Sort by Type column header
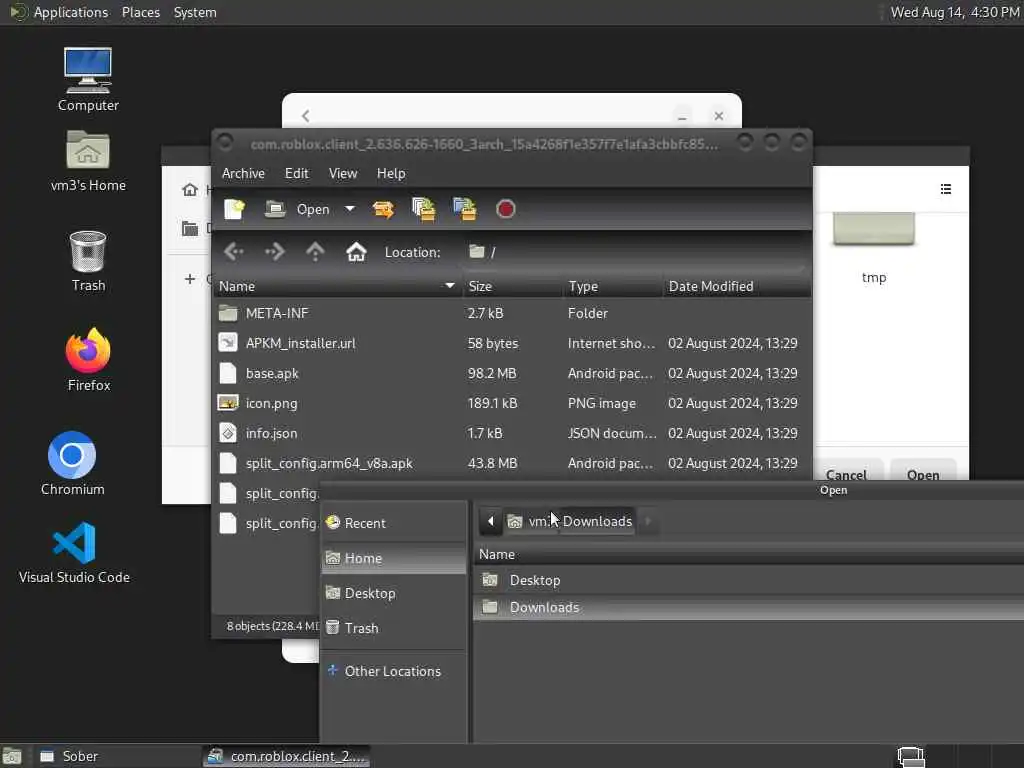Screen dimensions: 1024x768 pyautogui.click(x=613, y=286)
